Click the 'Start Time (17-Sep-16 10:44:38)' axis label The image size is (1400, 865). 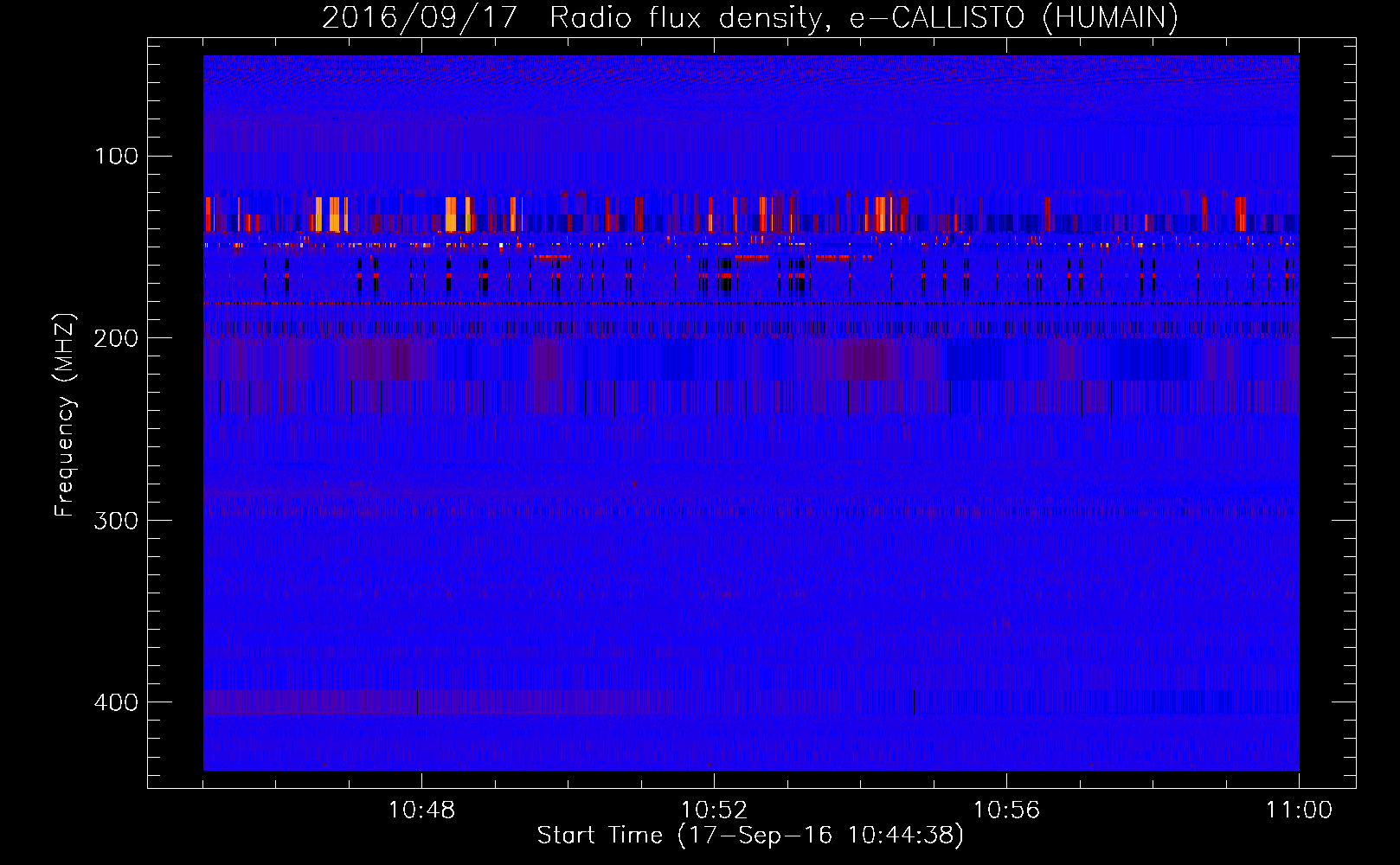point(750,836)
